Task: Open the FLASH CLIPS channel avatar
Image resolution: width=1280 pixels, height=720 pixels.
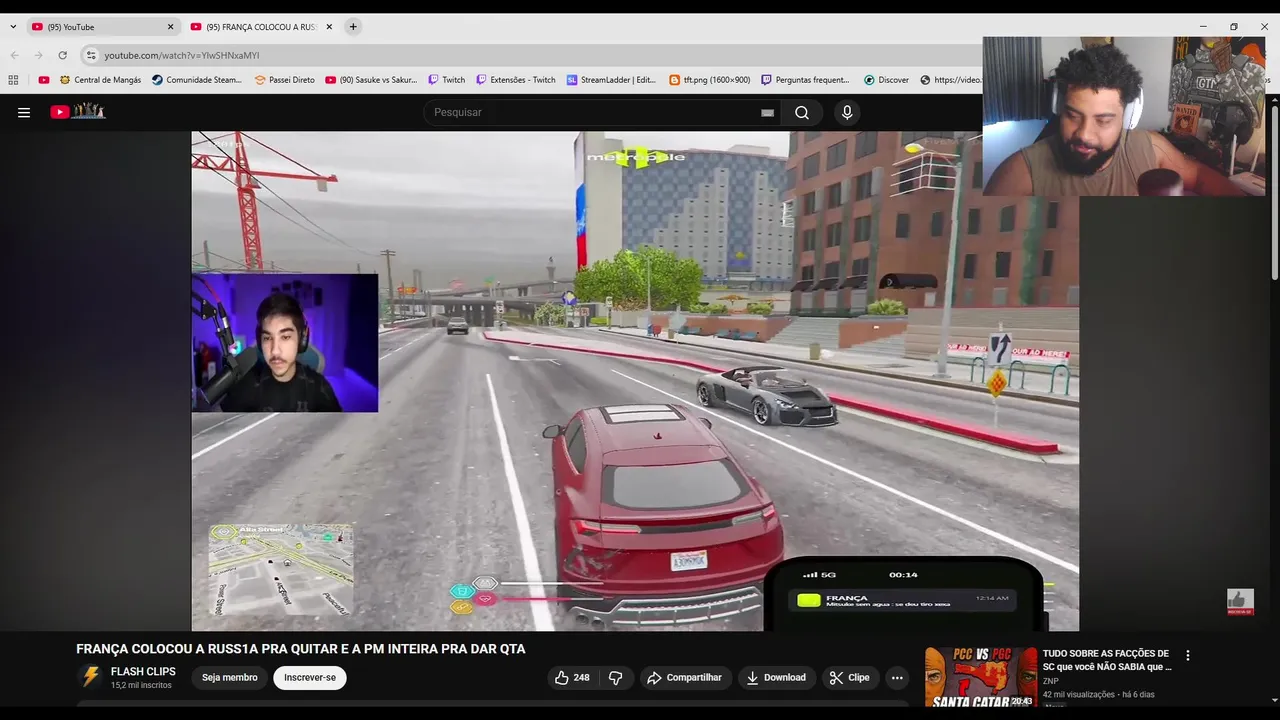Action: point(91,677)
